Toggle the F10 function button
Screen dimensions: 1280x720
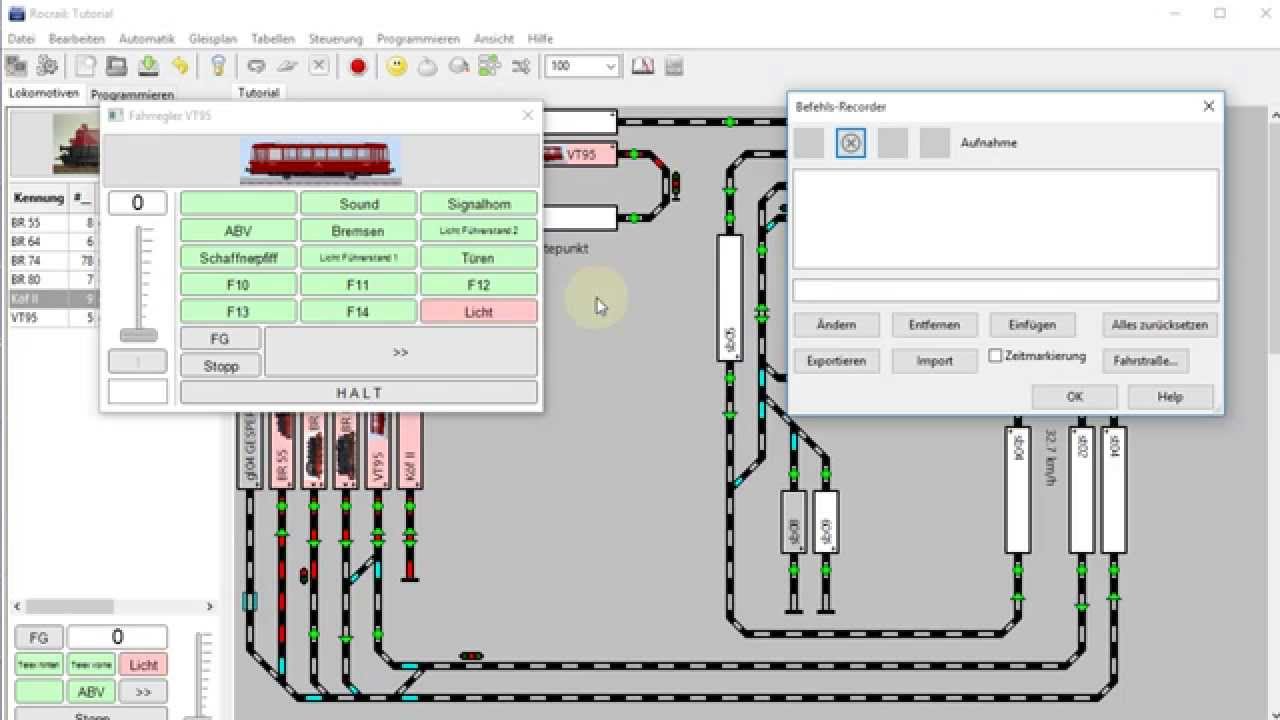click(x=238, y=285)
